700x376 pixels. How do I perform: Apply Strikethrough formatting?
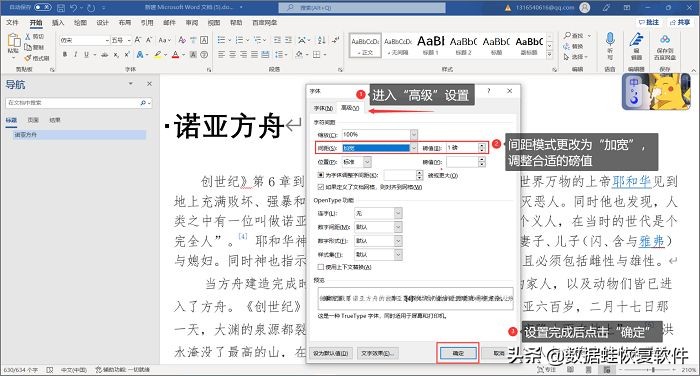tap(104, 54)
